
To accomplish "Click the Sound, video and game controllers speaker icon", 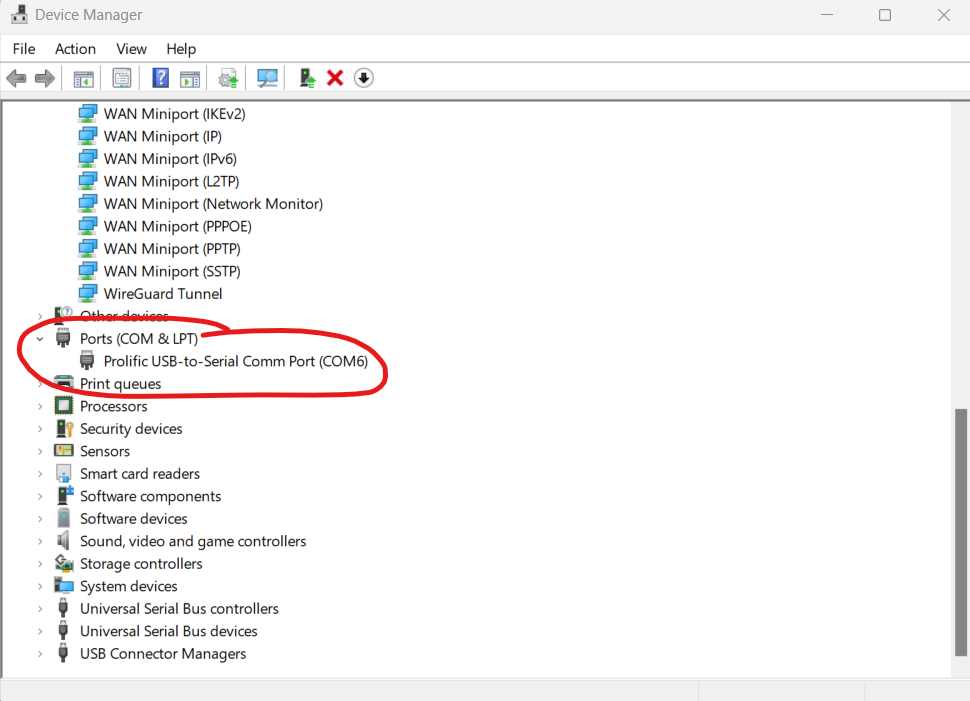I will pyautogui.click(x=63, y=541).
